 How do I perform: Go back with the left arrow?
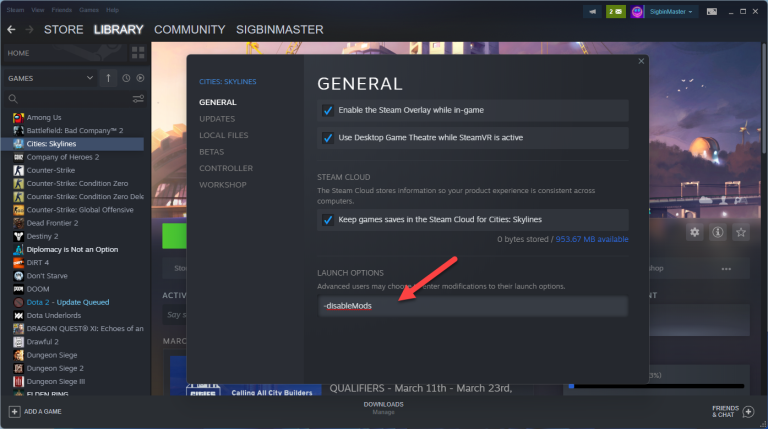[11, 30]
